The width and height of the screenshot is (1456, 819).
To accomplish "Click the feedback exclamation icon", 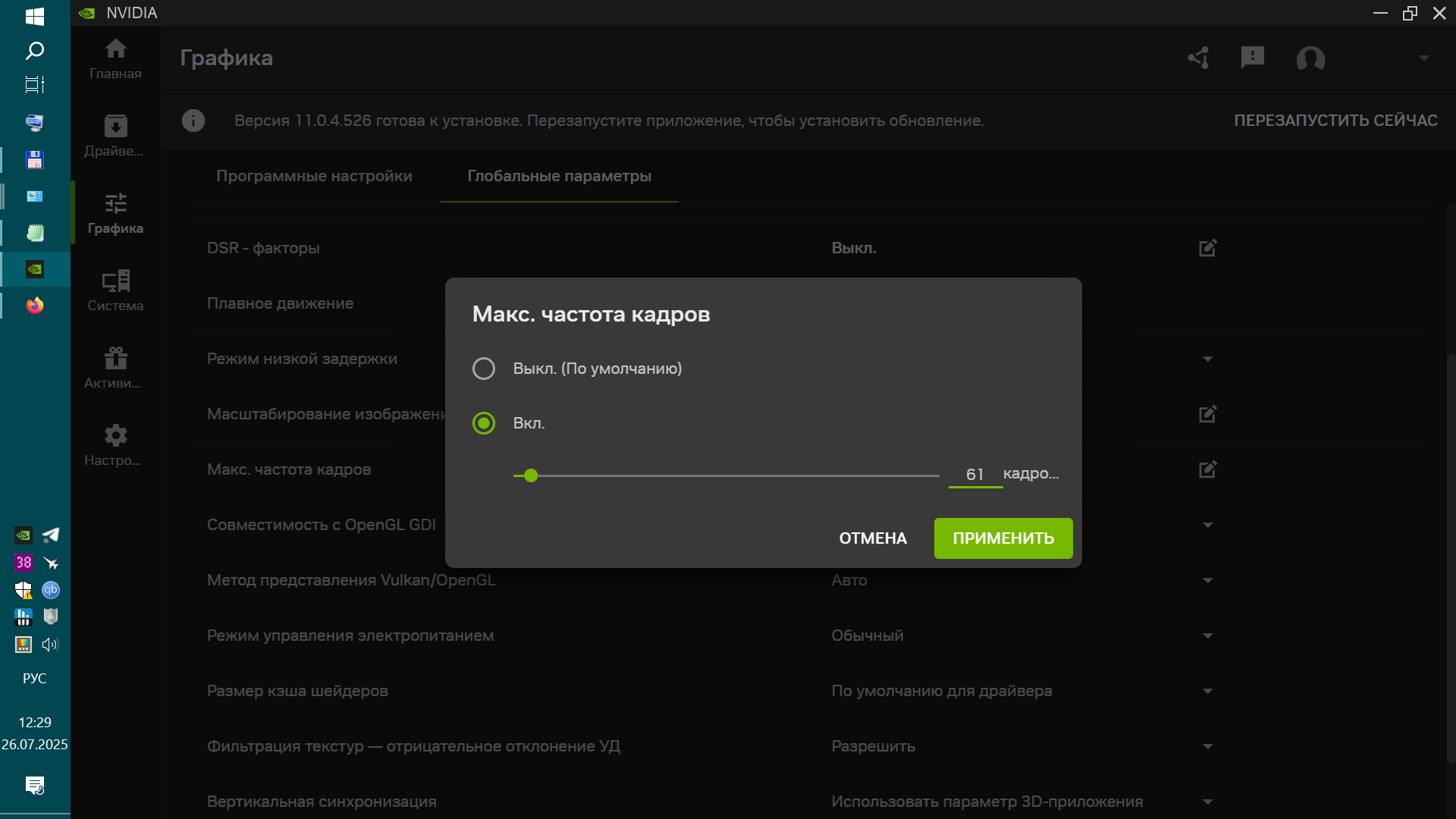I will point(1252,57).
